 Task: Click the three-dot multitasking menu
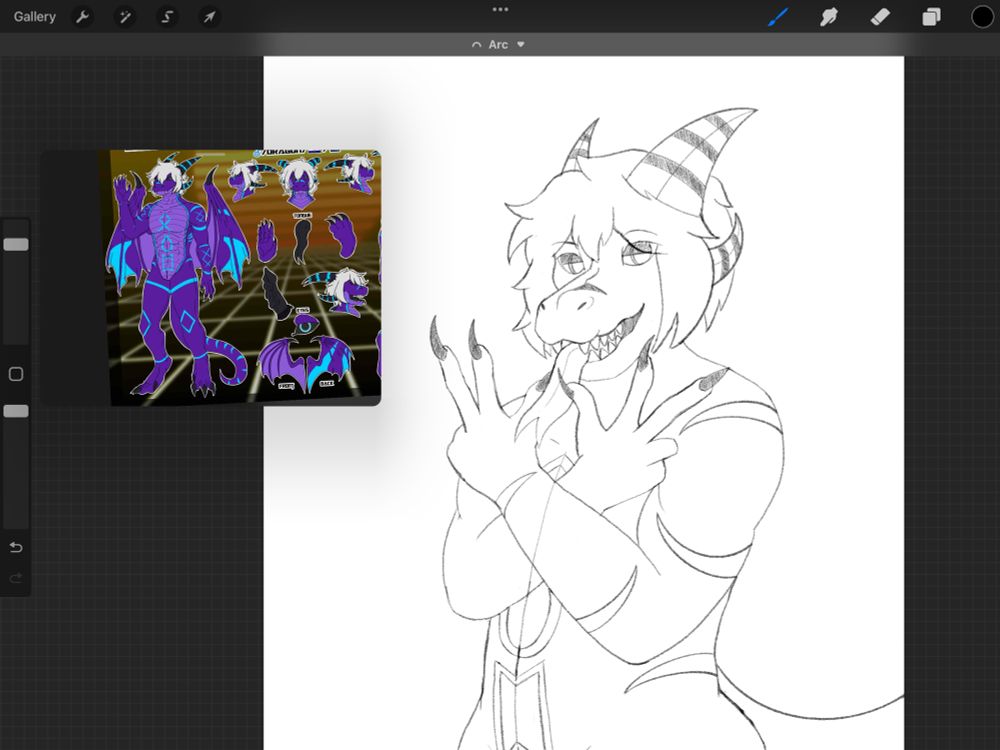(500, 9)
